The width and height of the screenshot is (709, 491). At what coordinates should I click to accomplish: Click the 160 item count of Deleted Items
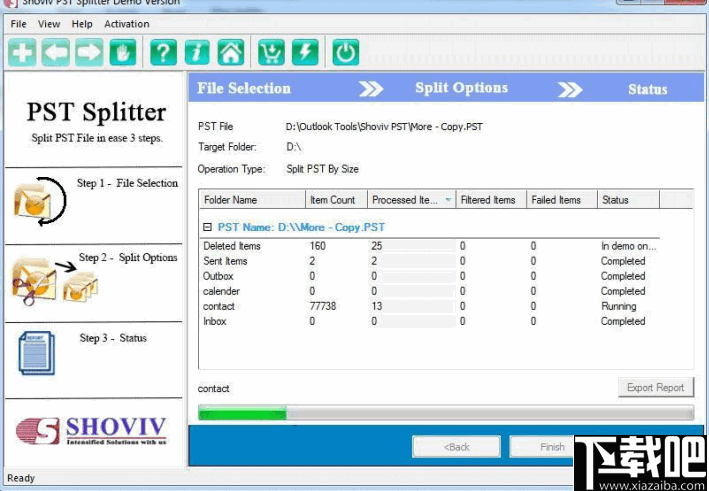(x=317, y=246)
